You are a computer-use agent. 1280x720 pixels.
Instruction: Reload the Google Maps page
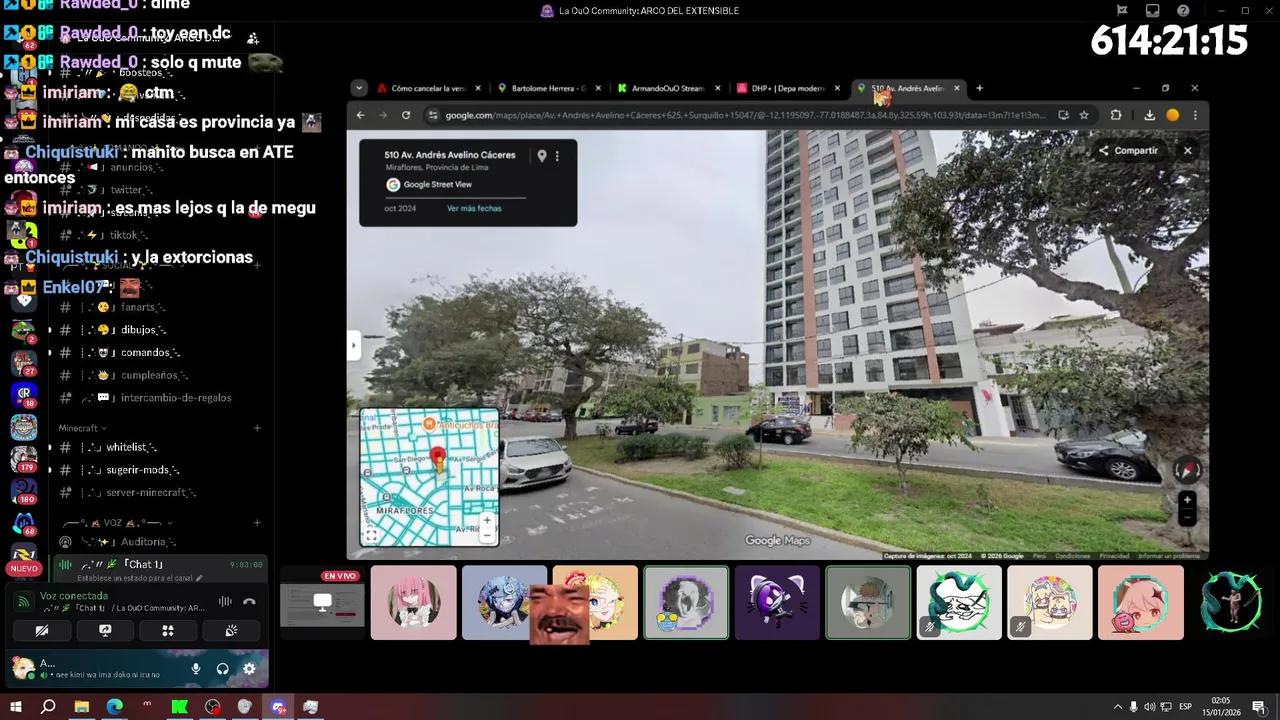(x=406, y=115)
